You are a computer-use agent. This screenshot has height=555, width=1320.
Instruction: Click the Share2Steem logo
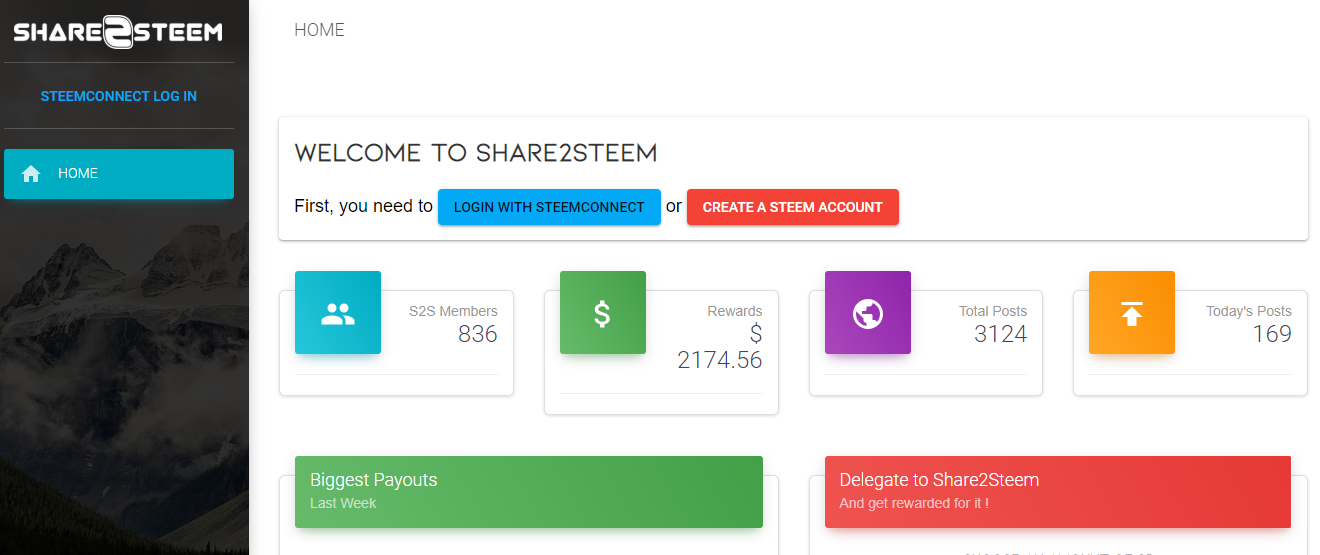tap(118, 32)
